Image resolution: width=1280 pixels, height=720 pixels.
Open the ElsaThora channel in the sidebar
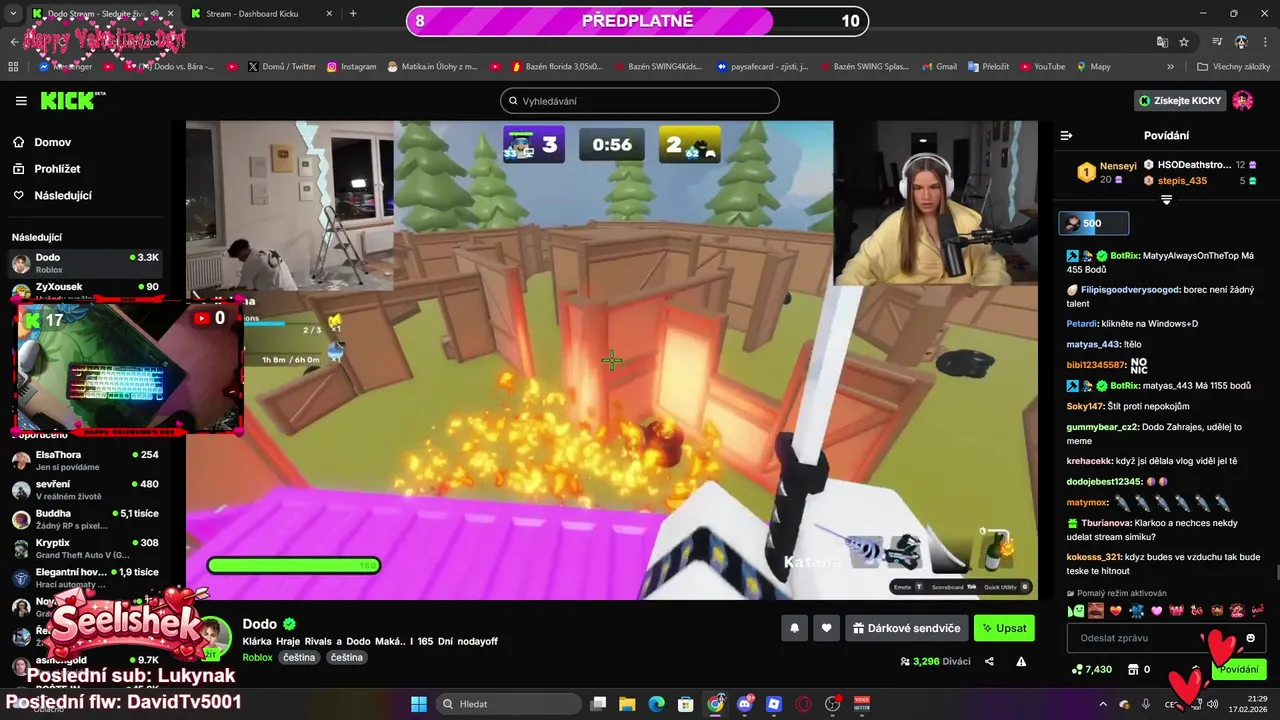coord(86,461)
